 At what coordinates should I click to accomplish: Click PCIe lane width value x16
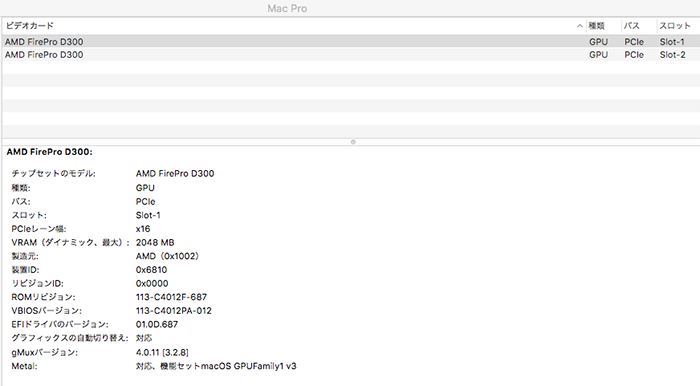pos(143,229)
